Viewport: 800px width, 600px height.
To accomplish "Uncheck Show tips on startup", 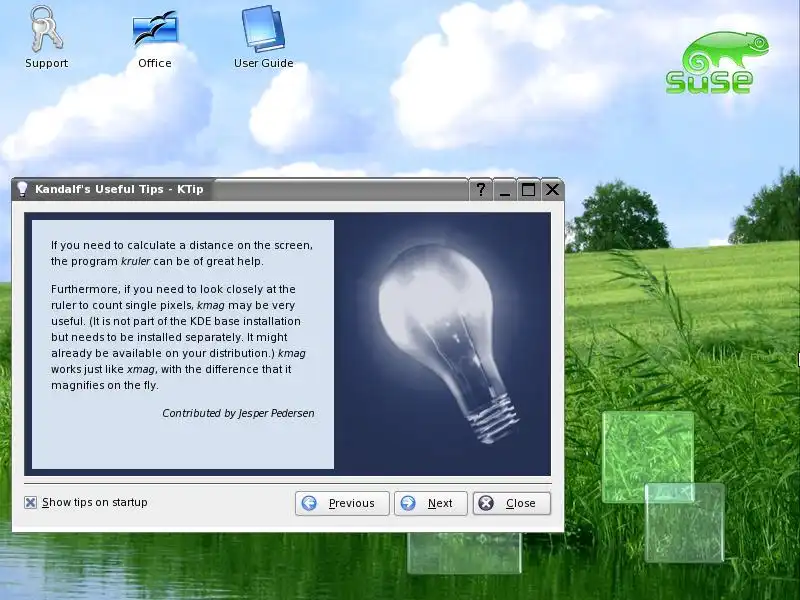I will point(31,503).
